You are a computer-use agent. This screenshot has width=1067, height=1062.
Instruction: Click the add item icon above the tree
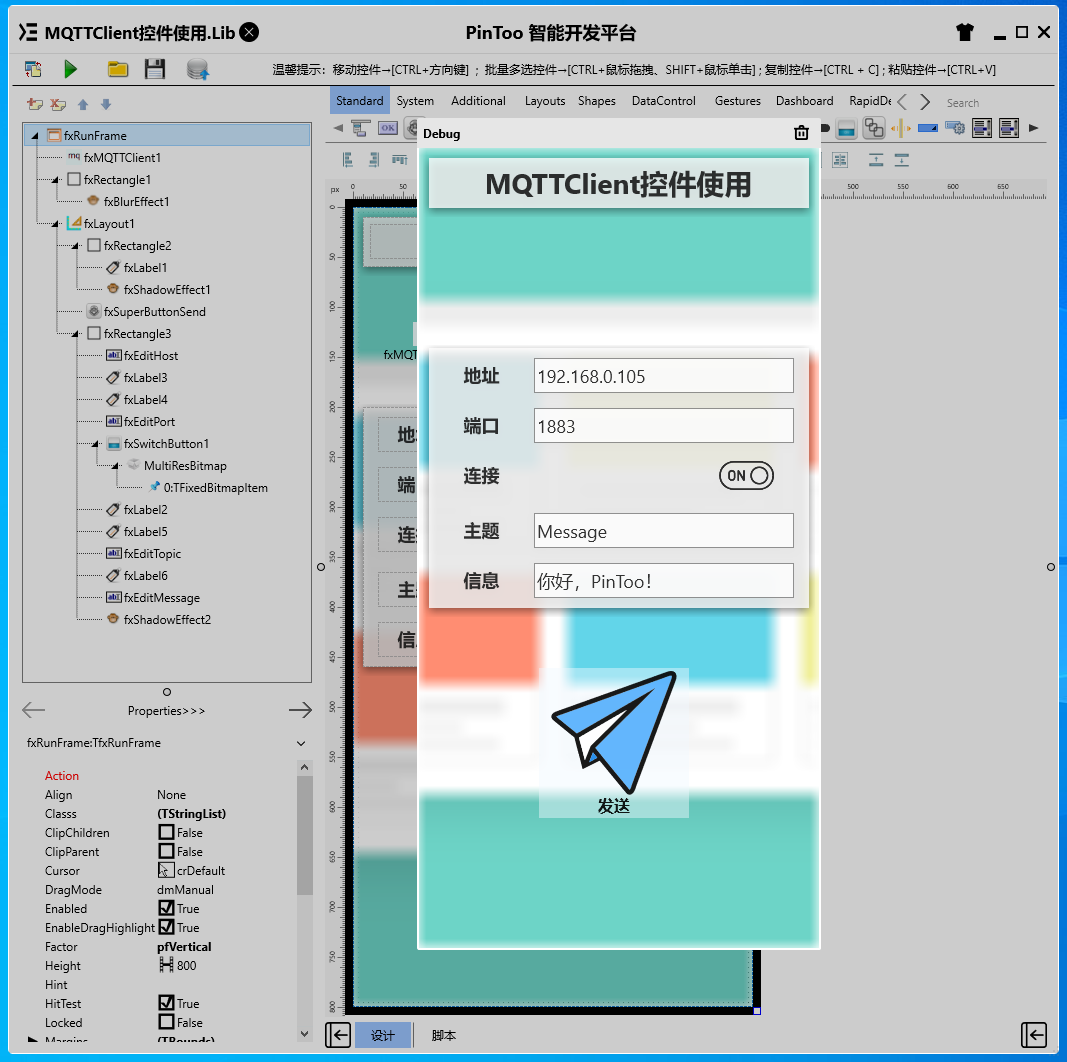click(x=35, y=104)
